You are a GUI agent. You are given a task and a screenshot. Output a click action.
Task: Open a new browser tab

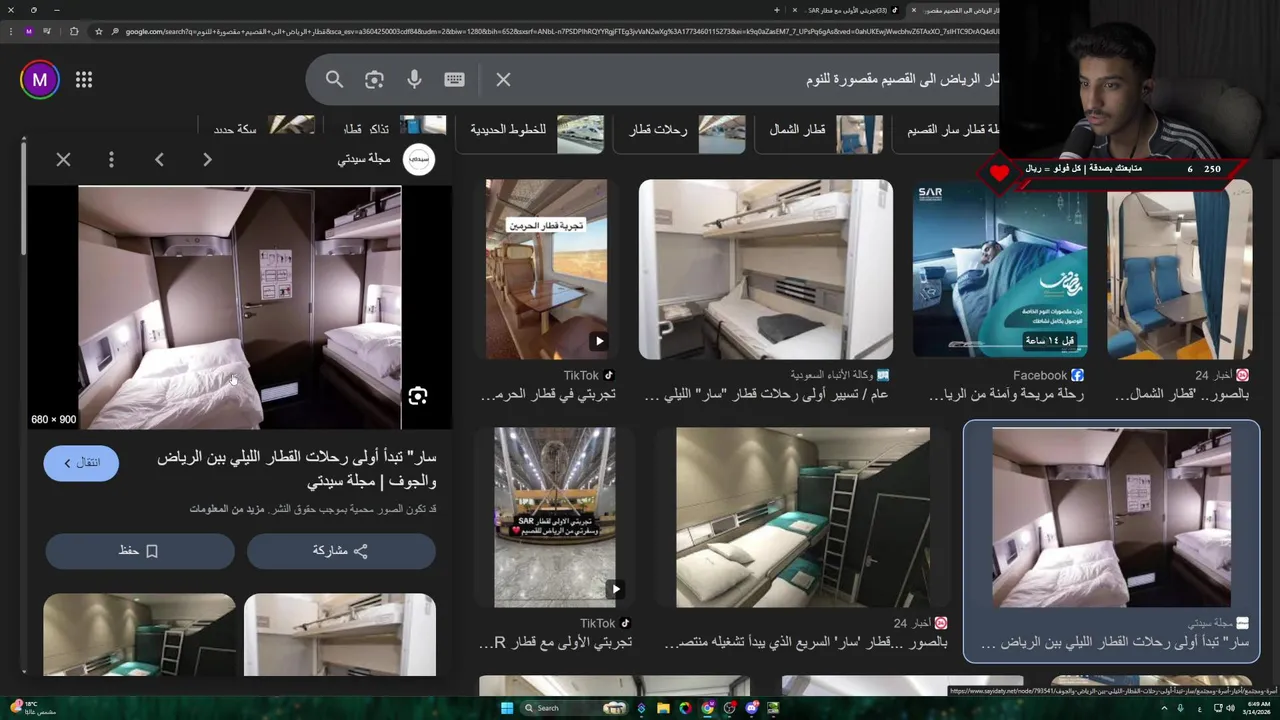click(776, 10)
